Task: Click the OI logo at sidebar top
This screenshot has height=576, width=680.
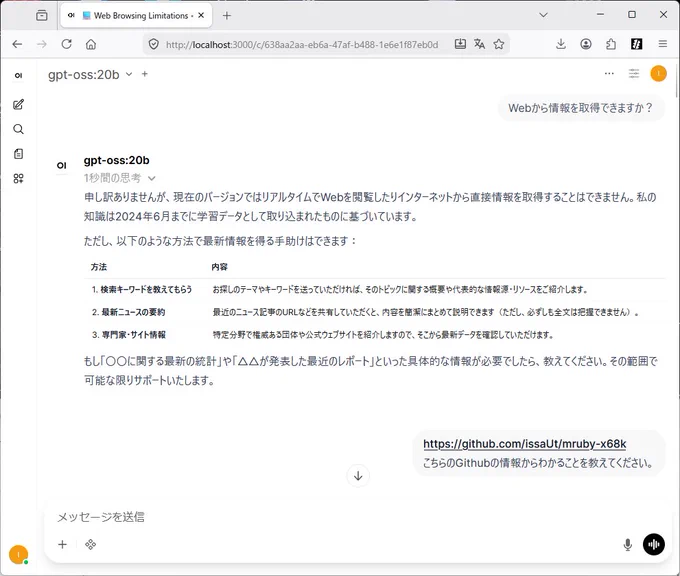Action: click(x=18, y=75)
